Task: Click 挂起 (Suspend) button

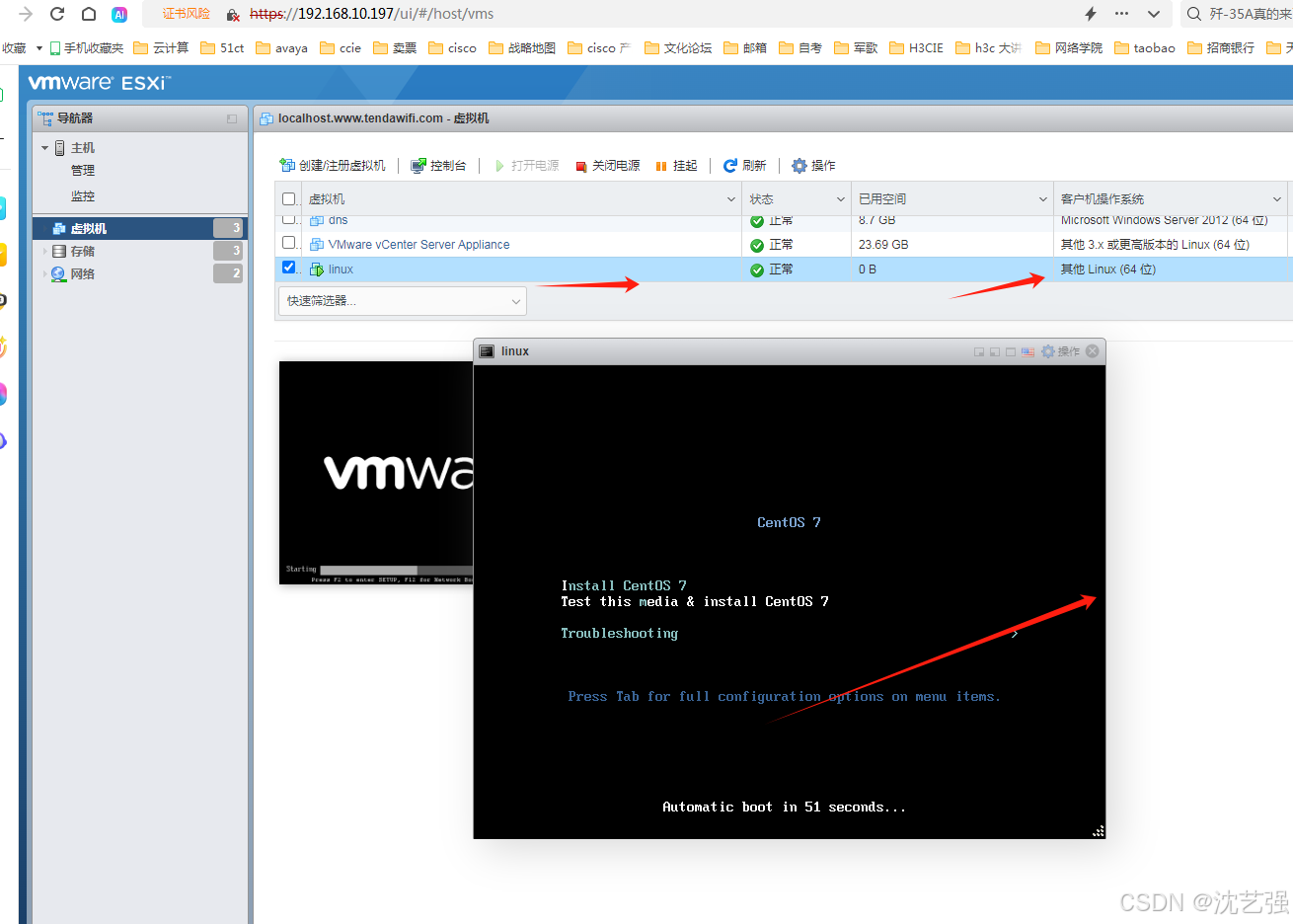Action: coord(677,165)
